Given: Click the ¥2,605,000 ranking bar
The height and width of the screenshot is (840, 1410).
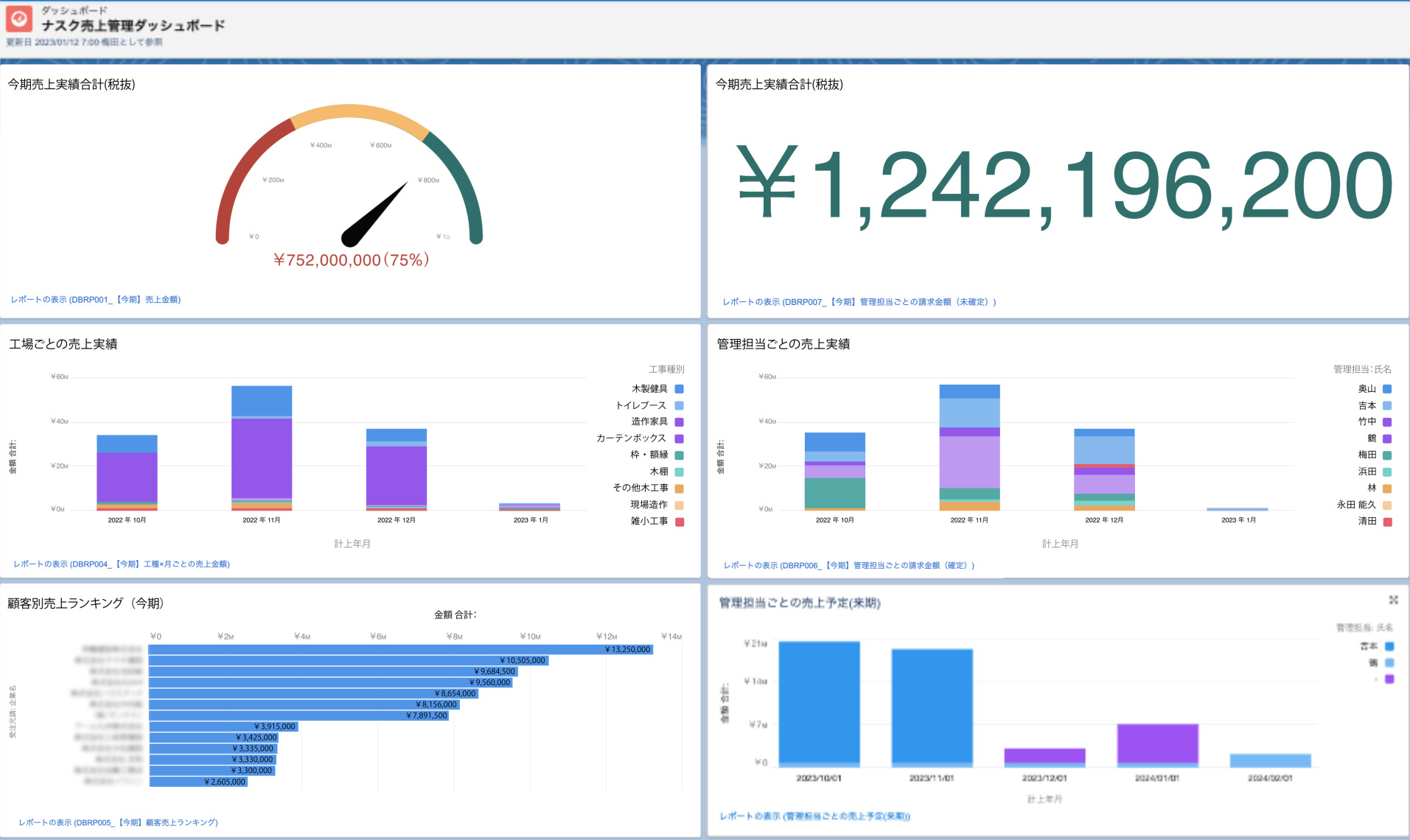Looking at the screenshot, I should tap(198, 782).
